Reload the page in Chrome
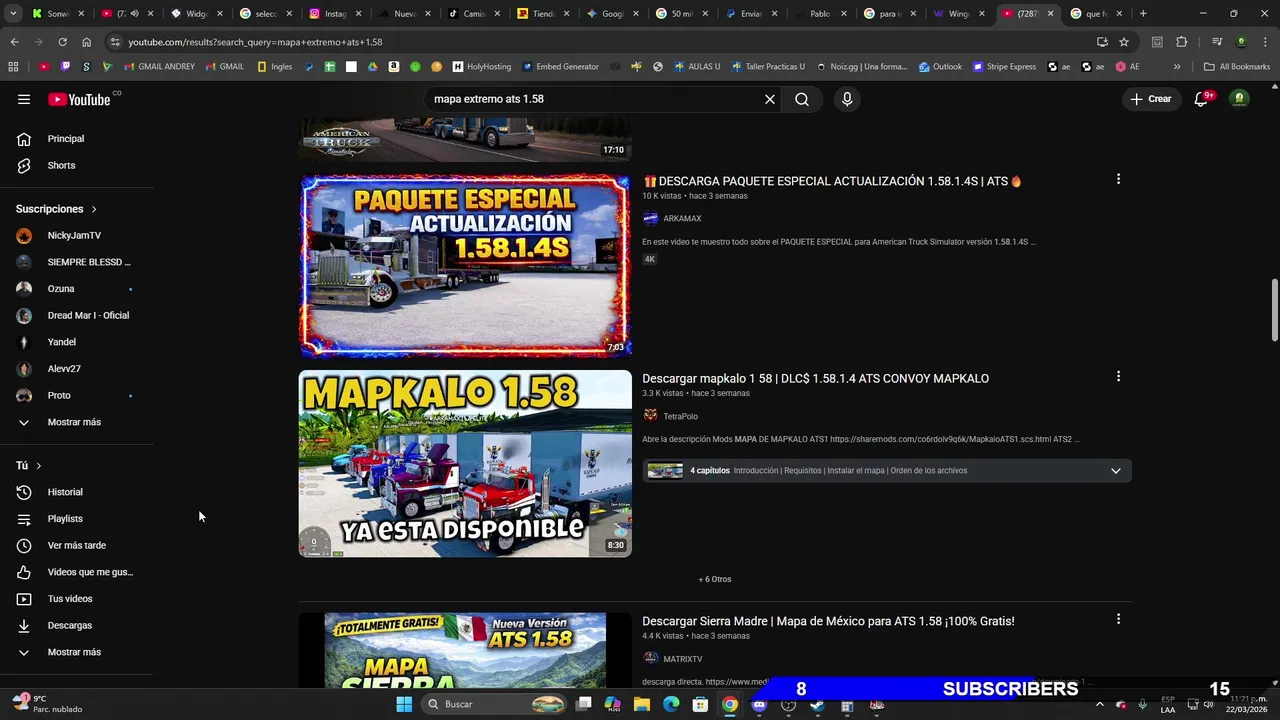The height and width of the screenshot is (720, 1280). (62, 42)
